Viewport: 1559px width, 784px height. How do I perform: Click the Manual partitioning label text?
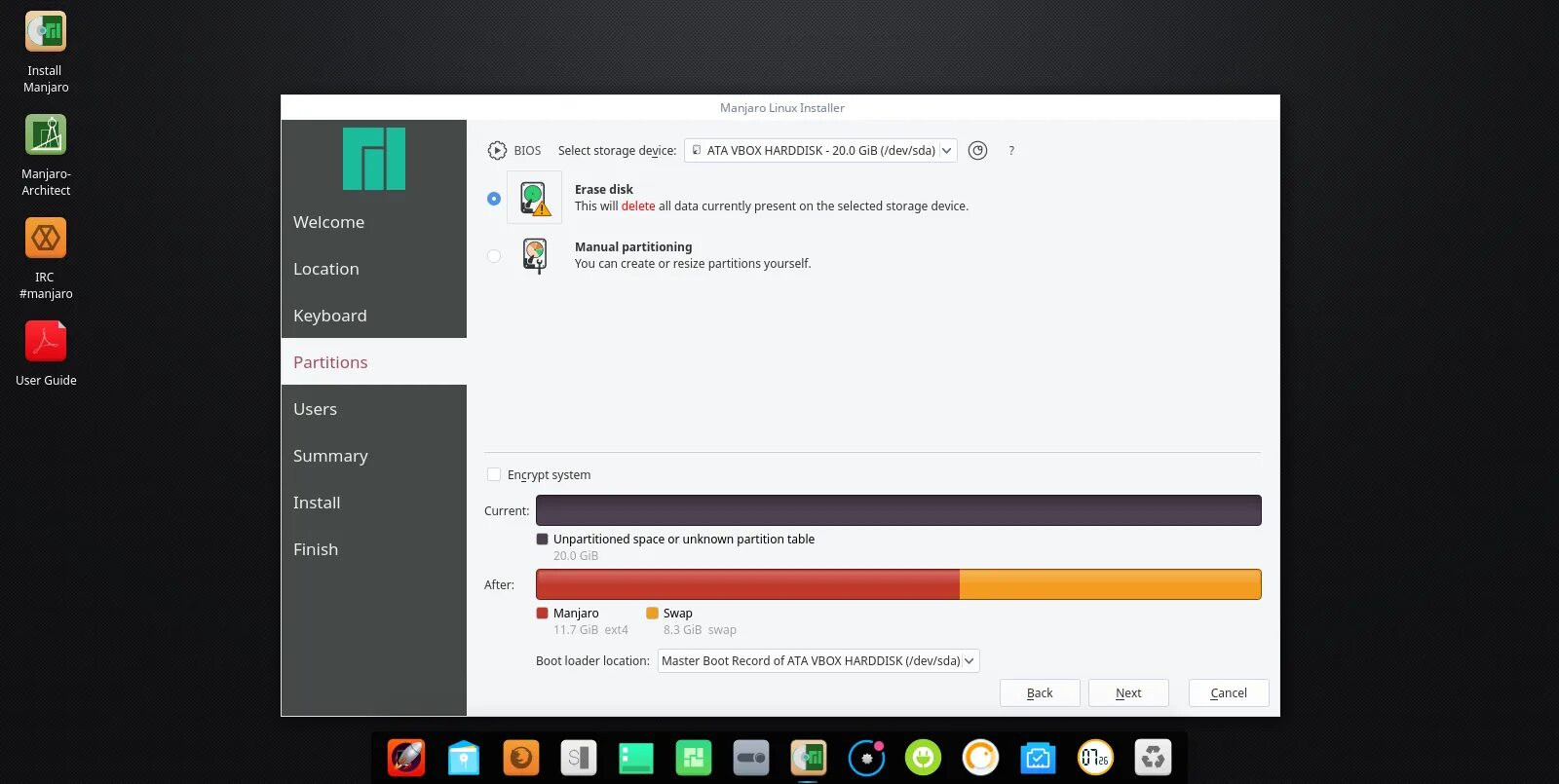coord(633,247)
